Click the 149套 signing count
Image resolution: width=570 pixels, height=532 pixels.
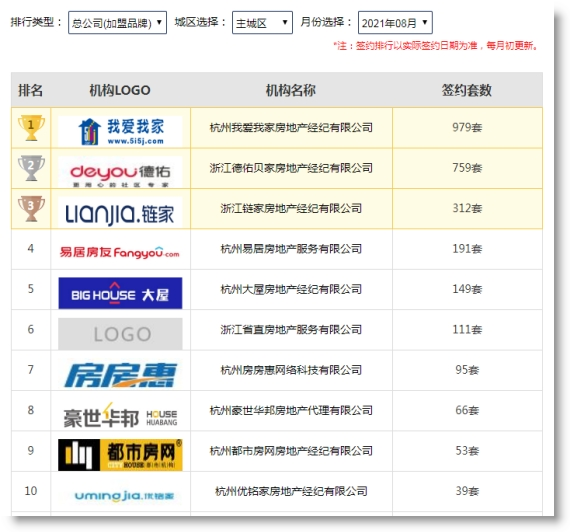[467, 289]
